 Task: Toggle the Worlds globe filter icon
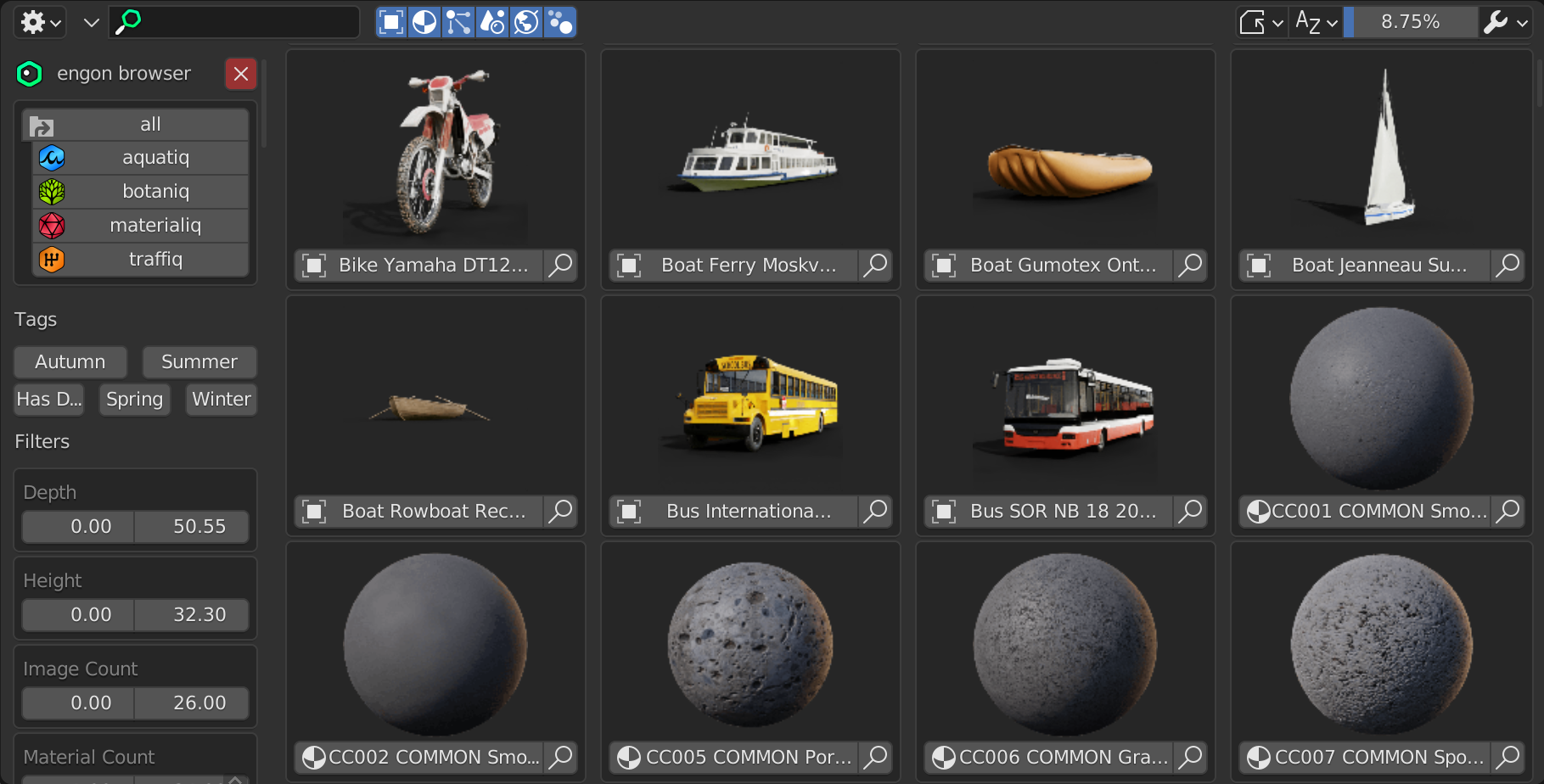pyautogui.click(x=526, y=22)
